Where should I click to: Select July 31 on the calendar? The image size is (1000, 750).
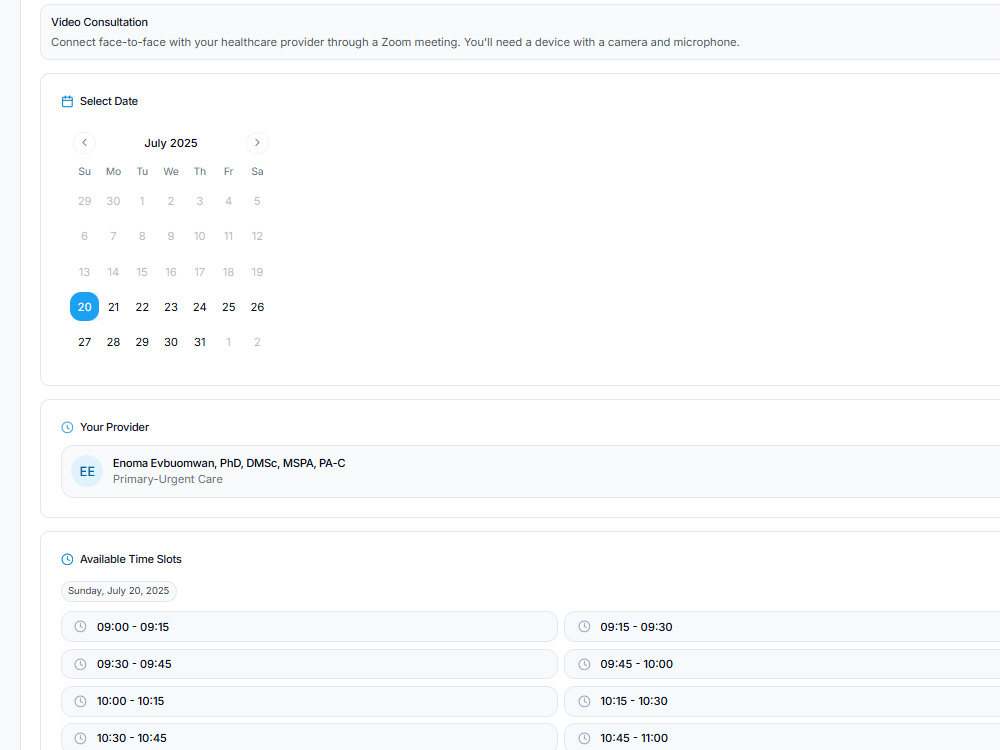coord(200,342)
